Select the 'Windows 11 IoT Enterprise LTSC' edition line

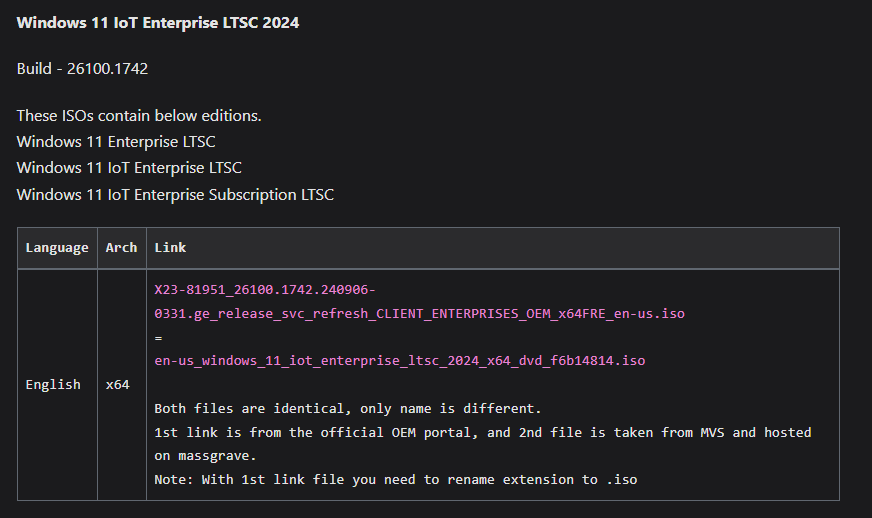(129, 168)
